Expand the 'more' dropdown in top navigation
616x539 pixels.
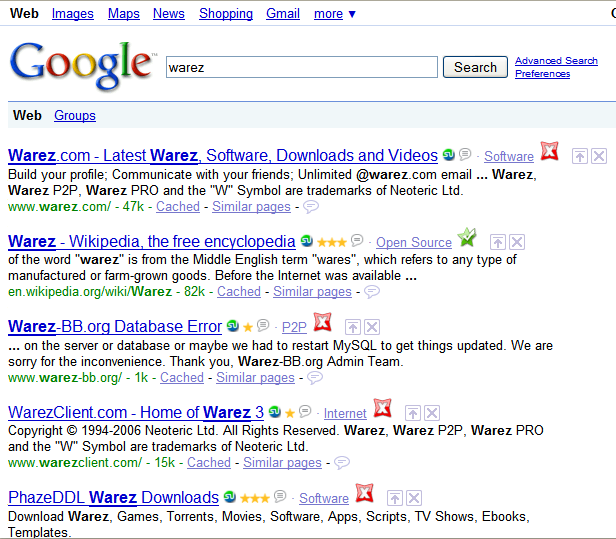(335, 14)
